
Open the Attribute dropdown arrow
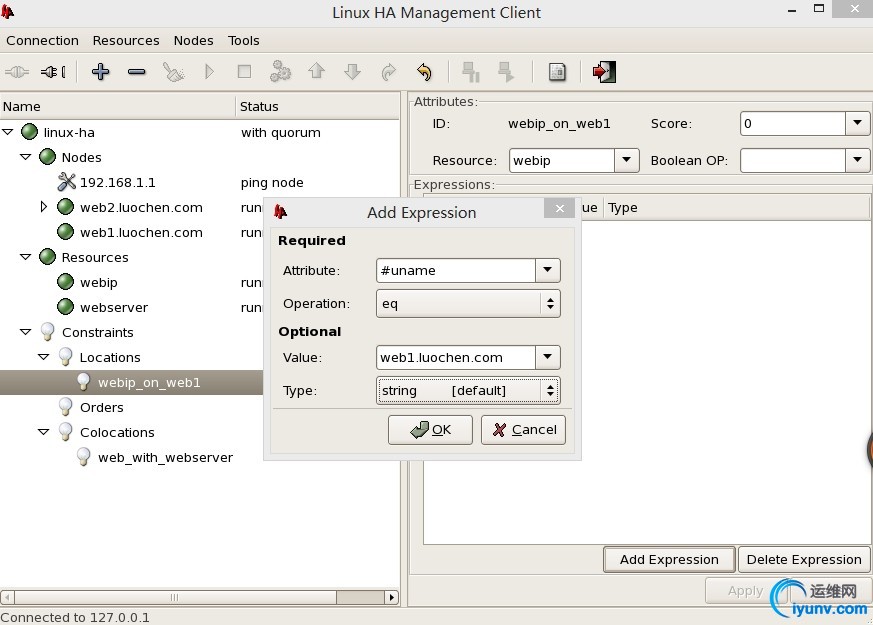coord(548,270)
